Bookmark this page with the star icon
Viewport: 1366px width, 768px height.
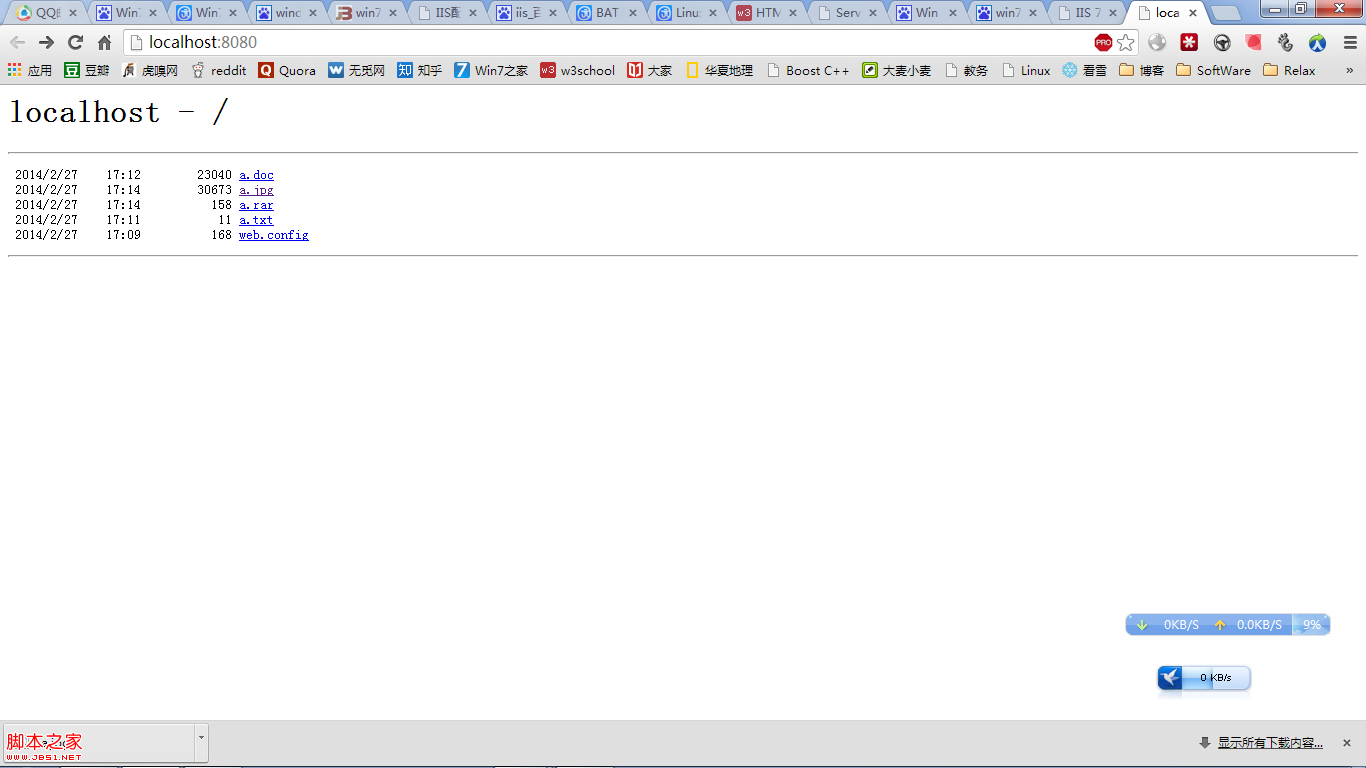tap(1126, 42)
